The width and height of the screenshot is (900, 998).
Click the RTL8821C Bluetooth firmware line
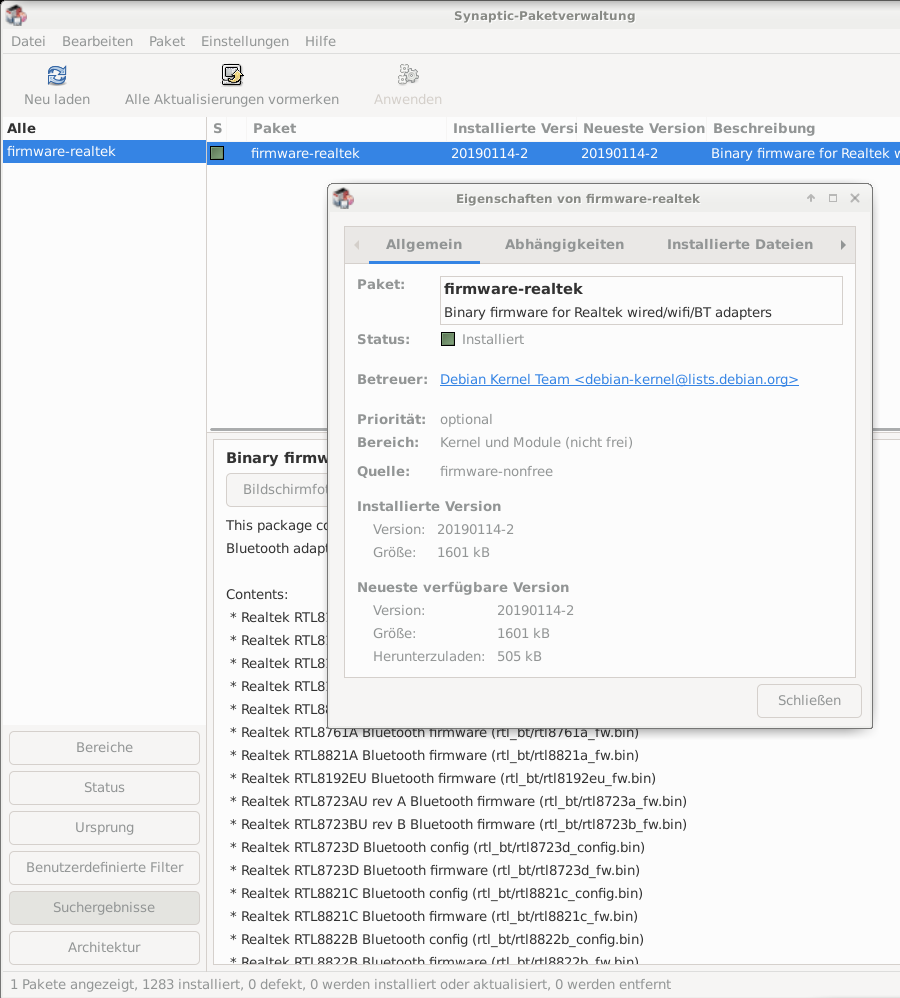[x=433, y=917]
